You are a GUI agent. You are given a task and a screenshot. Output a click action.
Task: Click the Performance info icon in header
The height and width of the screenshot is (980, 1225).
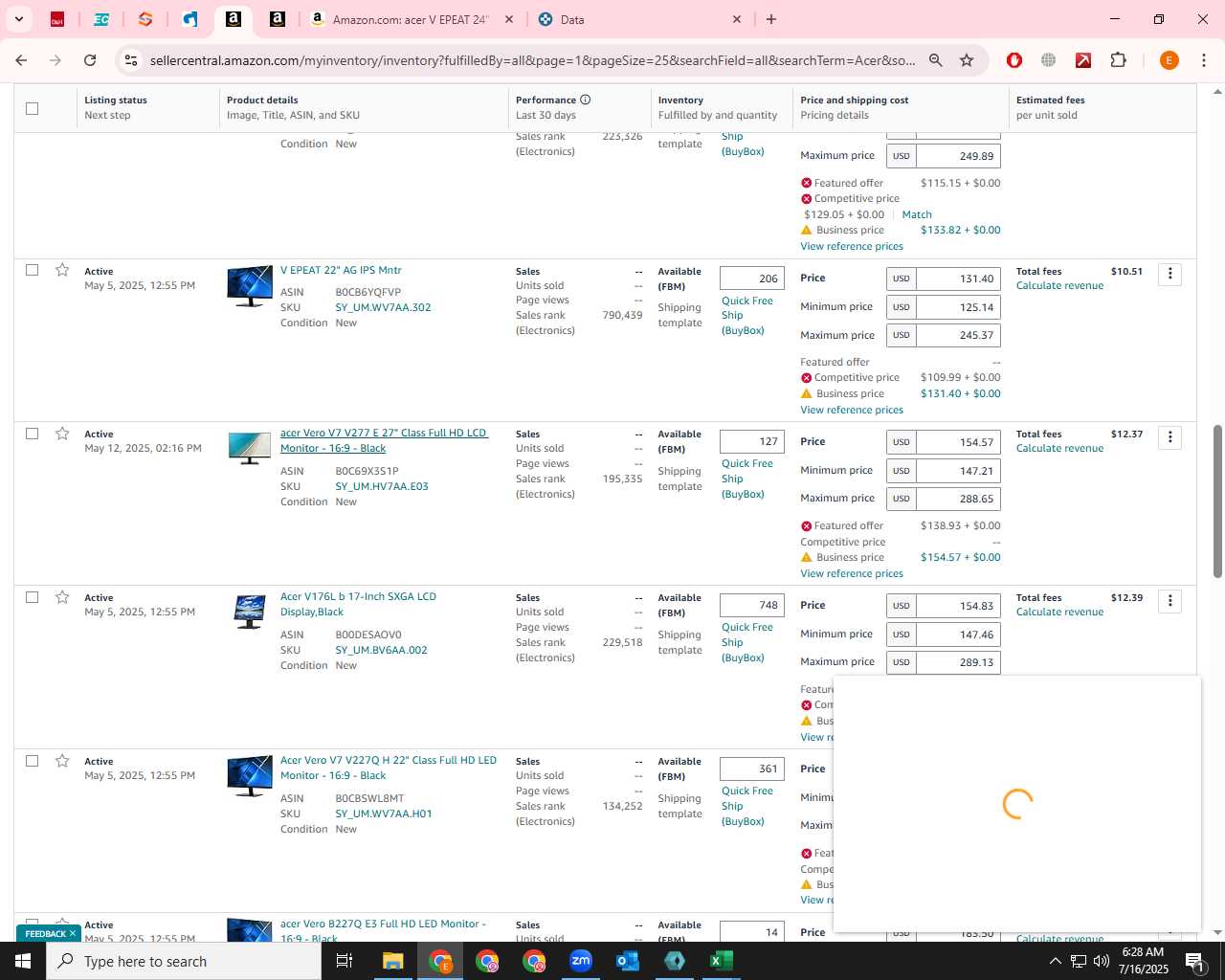point(585,100)
